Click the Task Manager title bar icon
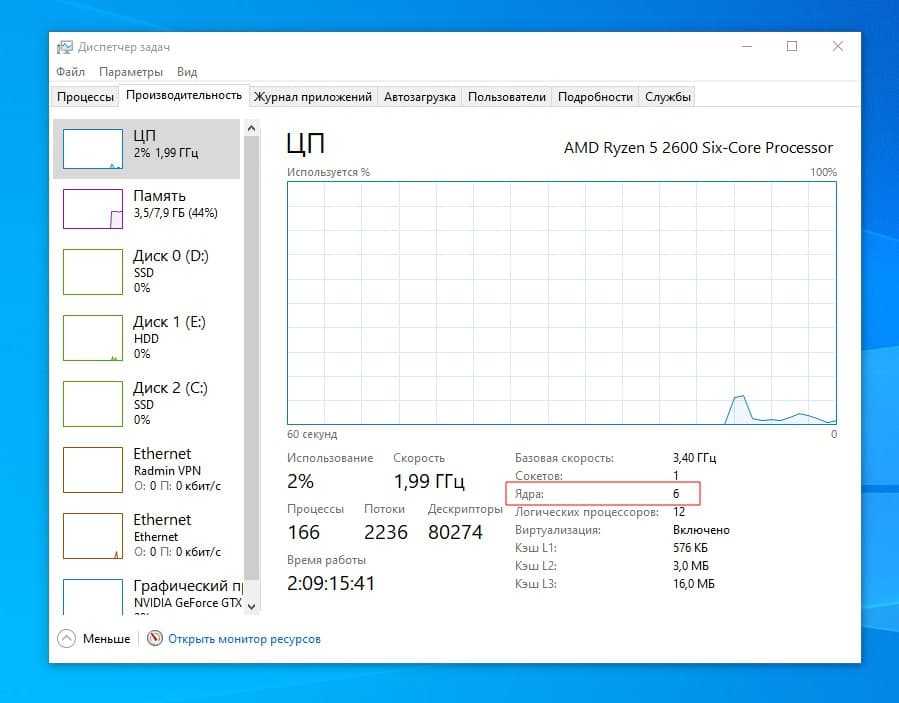Screen dimensions: 899x703 [64, 46]
